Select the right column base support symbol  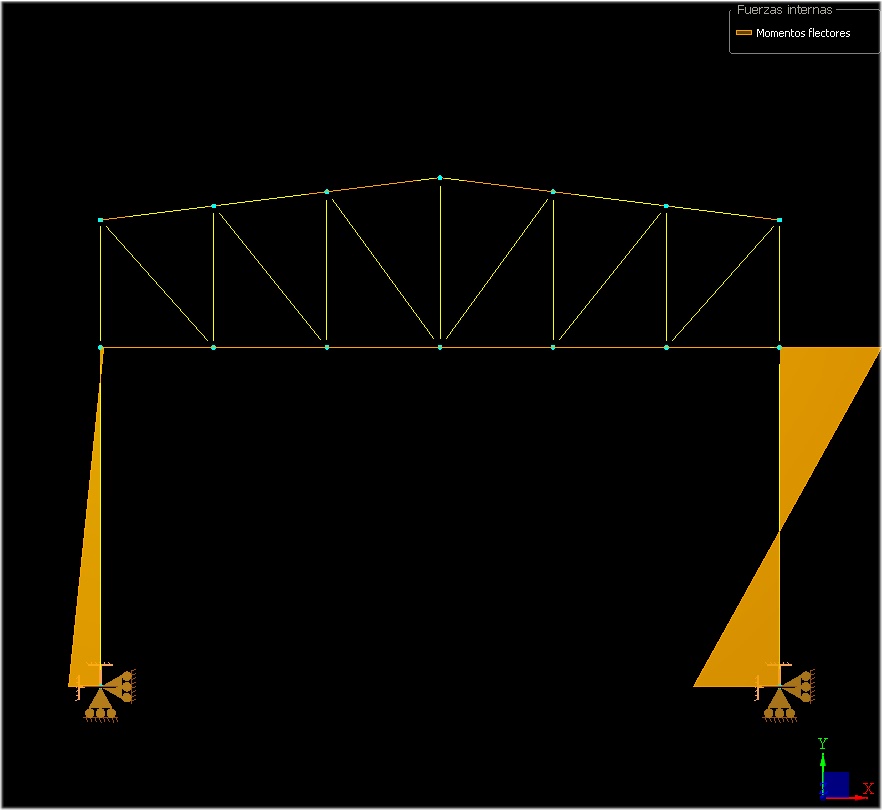784,693
